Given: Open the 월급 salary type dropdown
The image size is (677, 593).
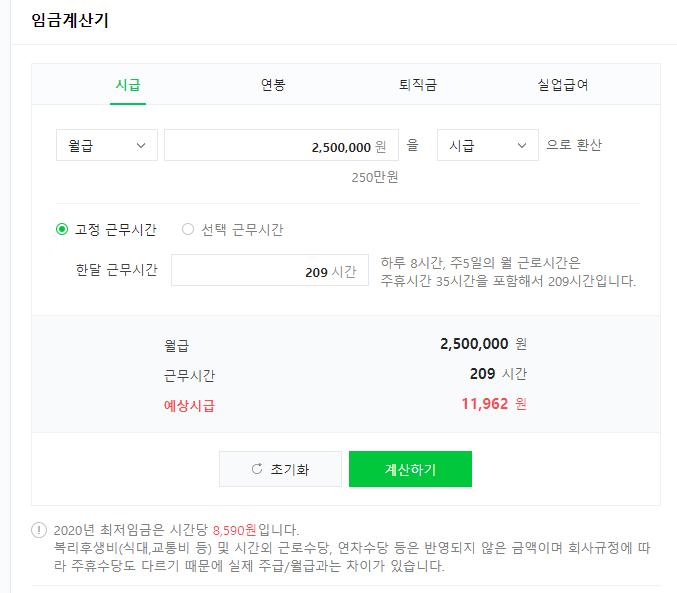Looking at the screenshot, I should [x=106, y=146].
